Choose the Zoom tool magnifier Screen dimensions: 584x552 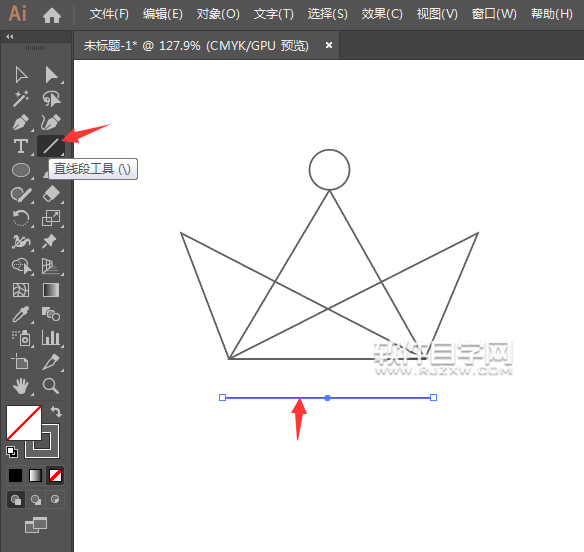(51, 386)
